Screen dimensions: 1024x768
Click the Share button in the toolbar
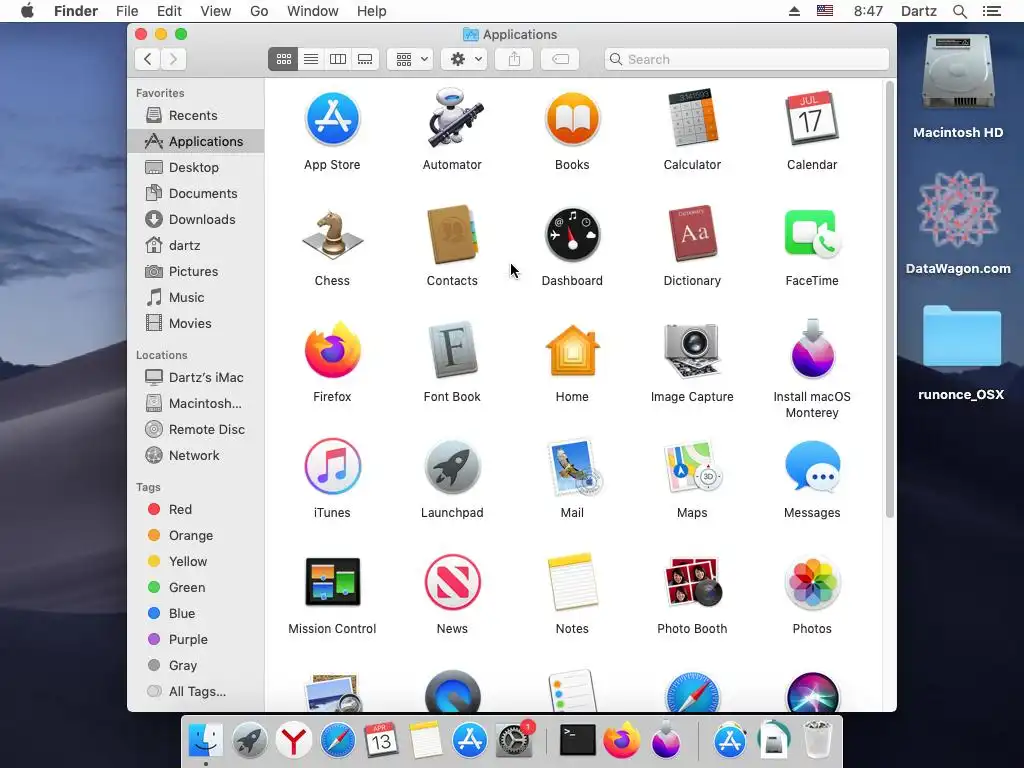click(x=515, y=59)
